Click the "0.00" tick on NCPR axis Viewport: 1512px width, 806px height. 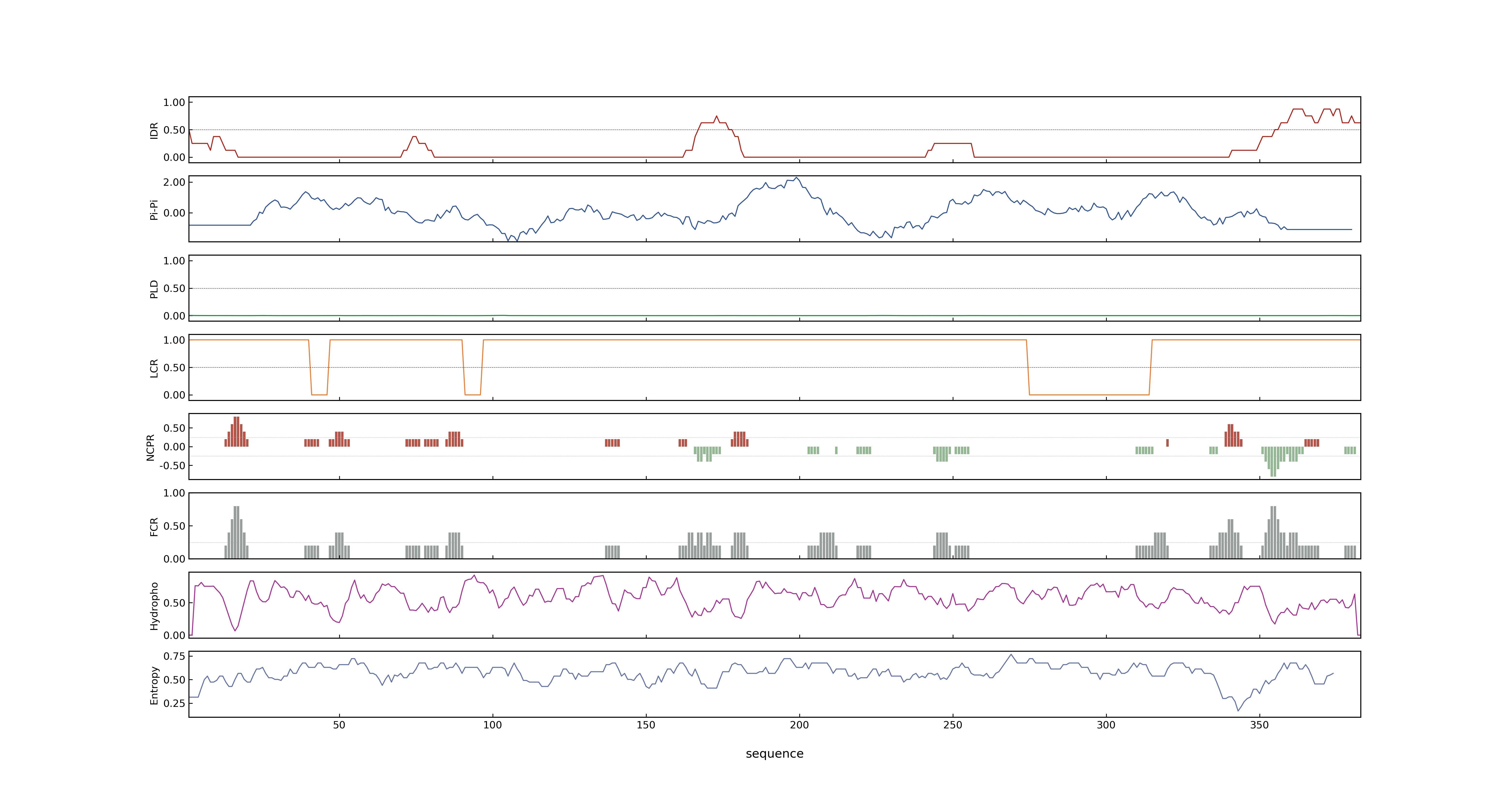pyautogui.click(x=174, y=447)
